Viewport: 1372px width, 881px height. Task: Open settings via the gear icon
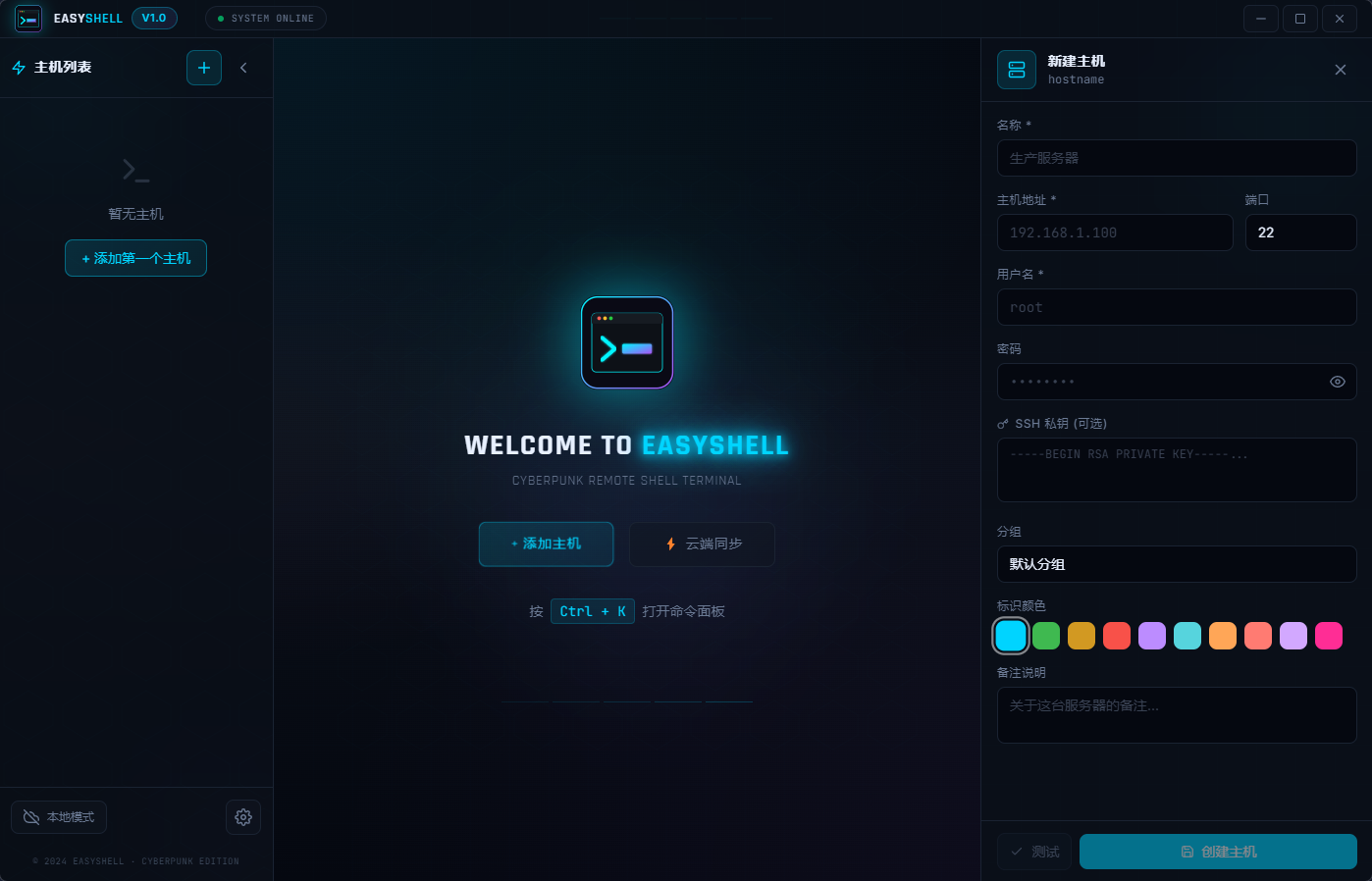tap(243, 817)
